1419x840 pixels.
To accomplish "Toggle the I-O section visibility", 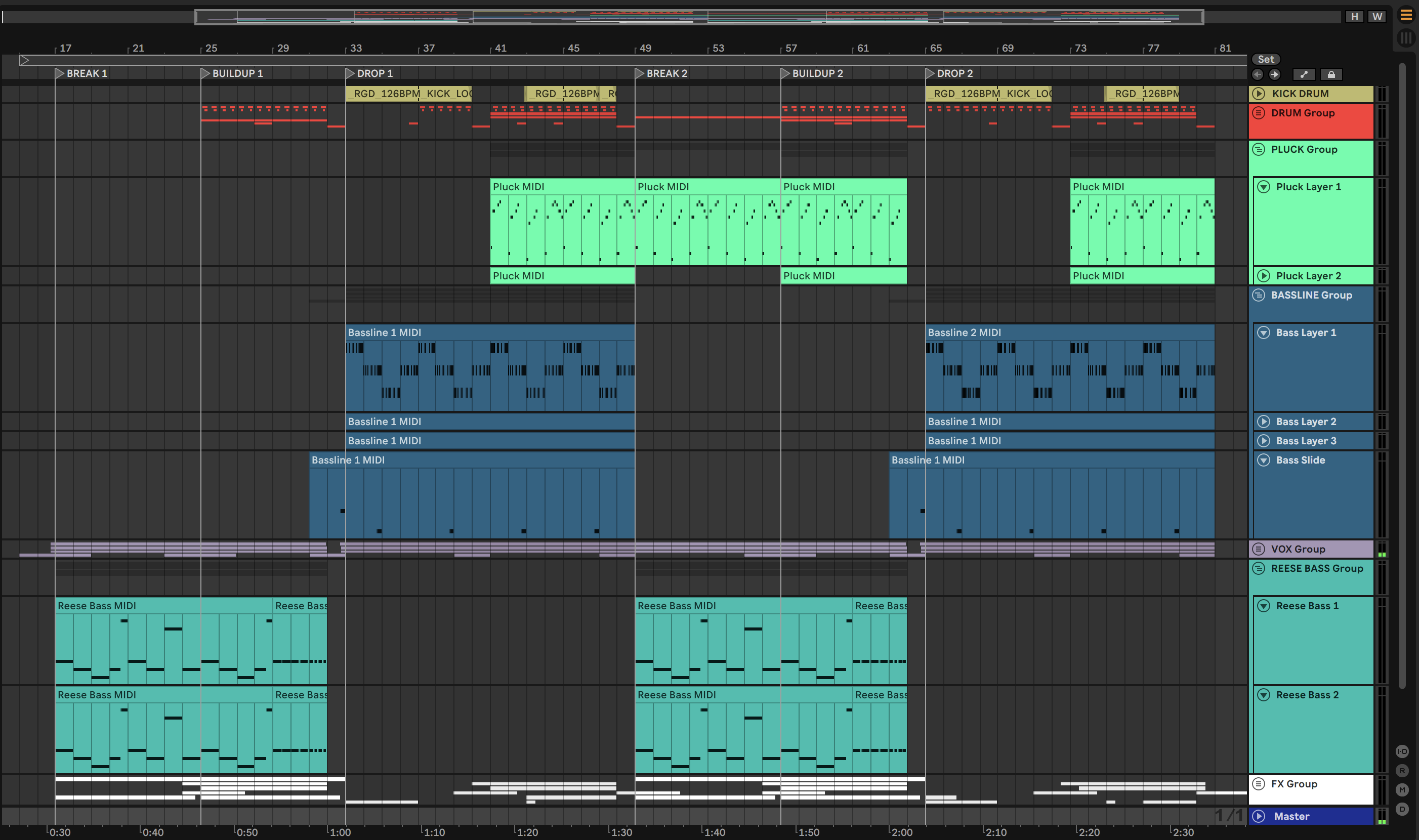I will 1402,751.
